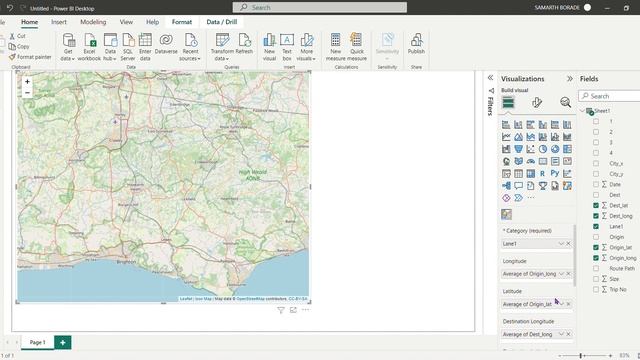Create a New measure

[x=336, y=47]
